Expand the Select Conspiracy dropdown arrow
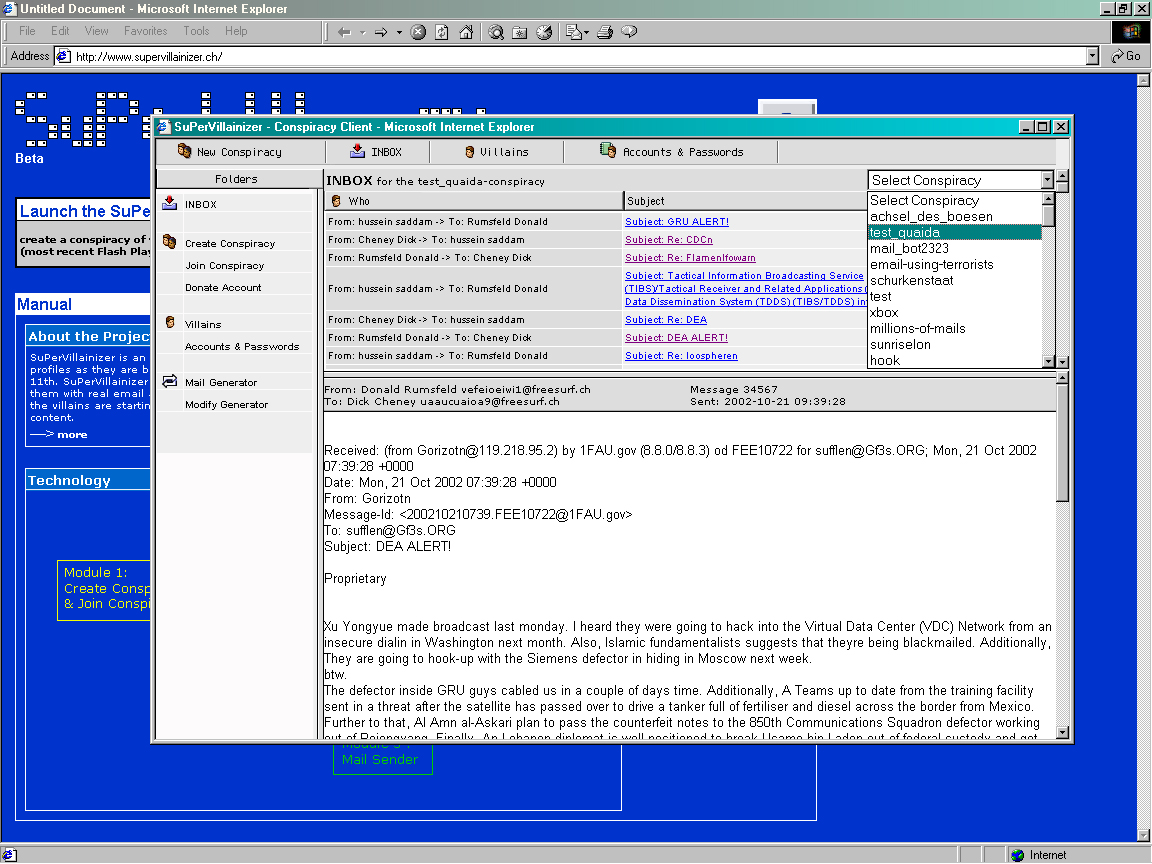Image resolution: width=1152 pixels, height=864 pixels. point(1048,180)
